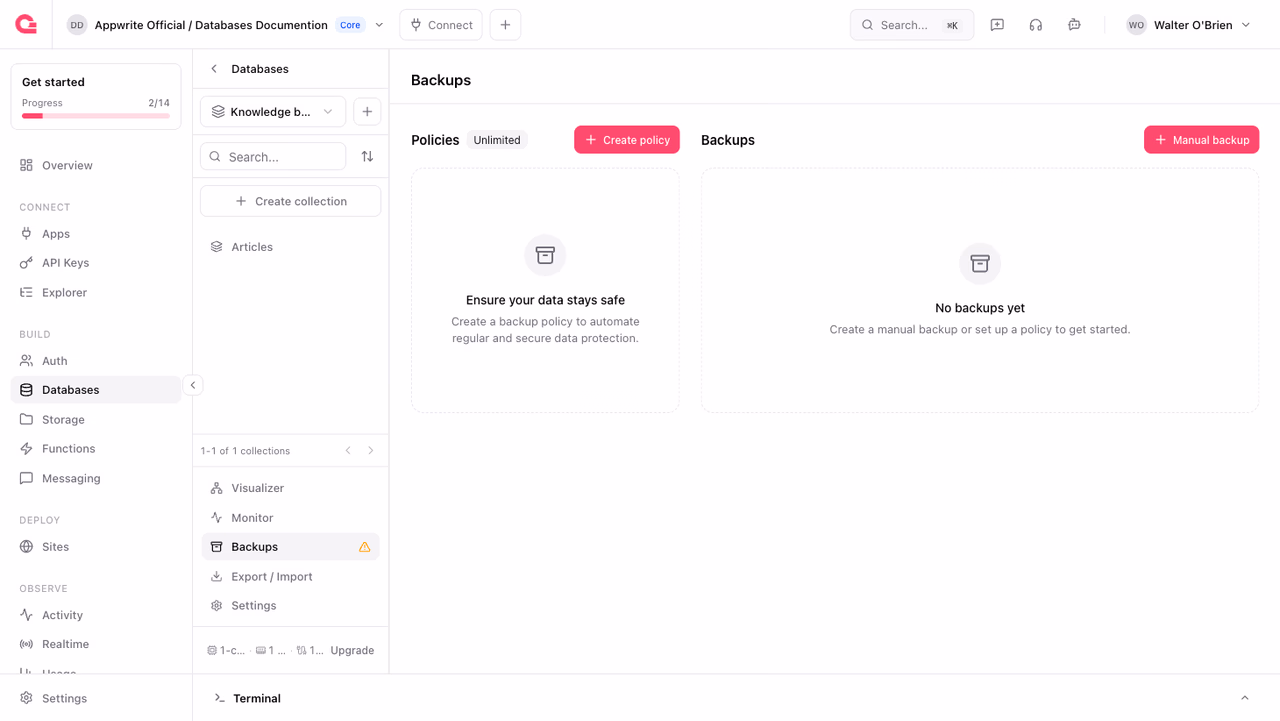Click the Connect button

441,25
